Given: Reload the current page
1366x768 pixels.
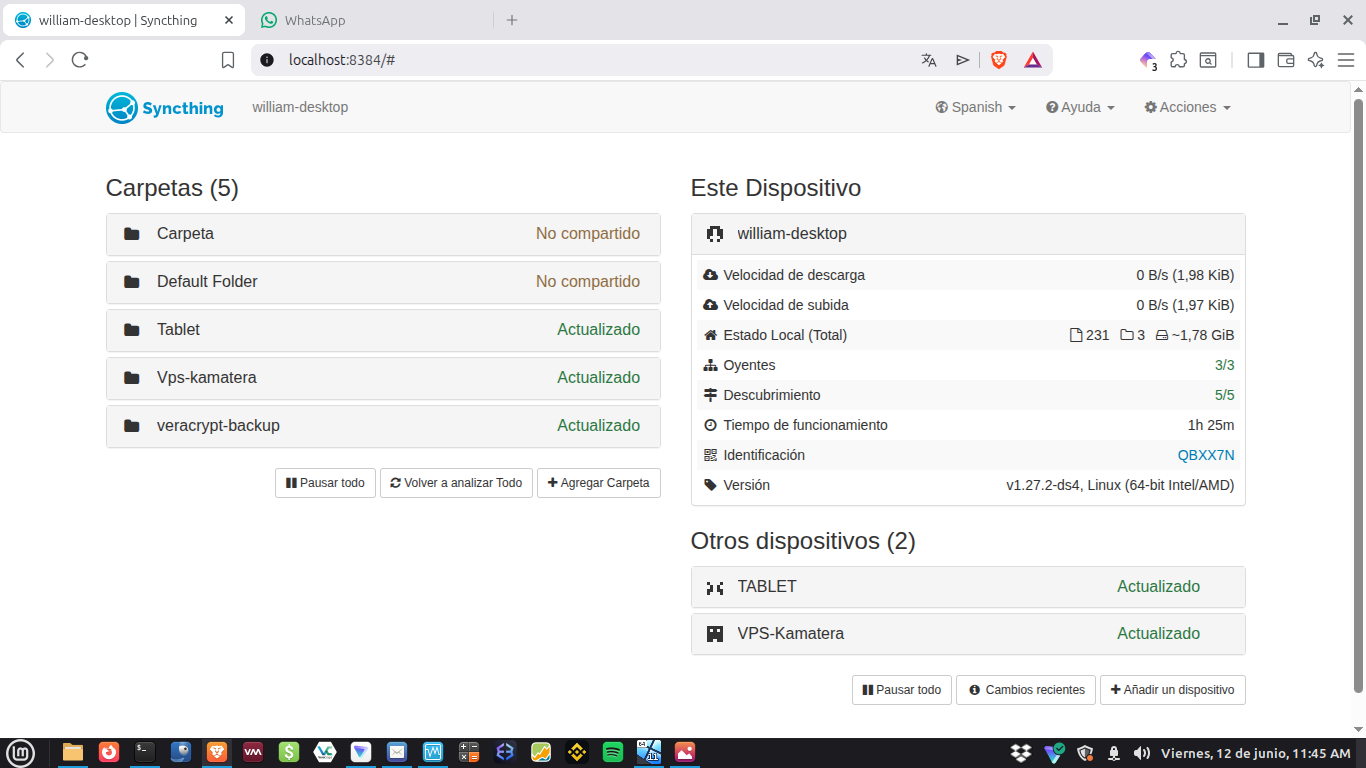Looking at the screenshot, I should (x=80, y=60).
